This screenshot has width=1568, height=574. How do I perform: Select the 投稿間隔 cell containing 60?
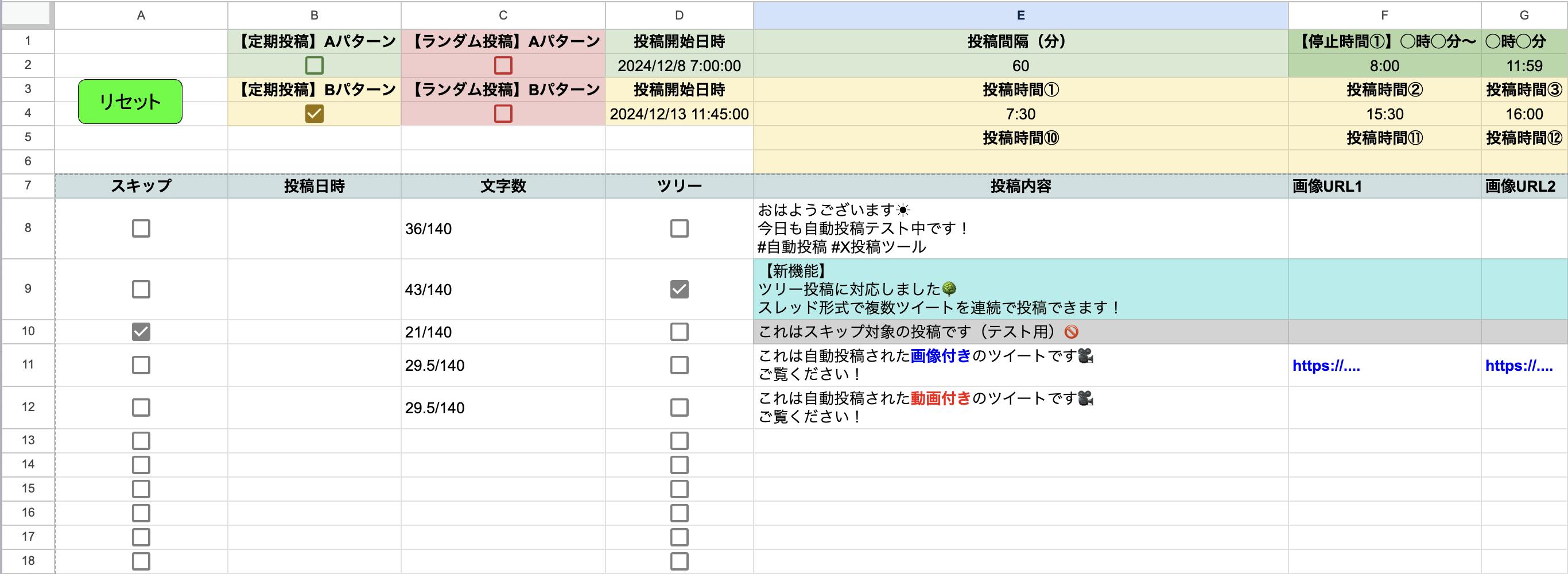point(1020,66)
